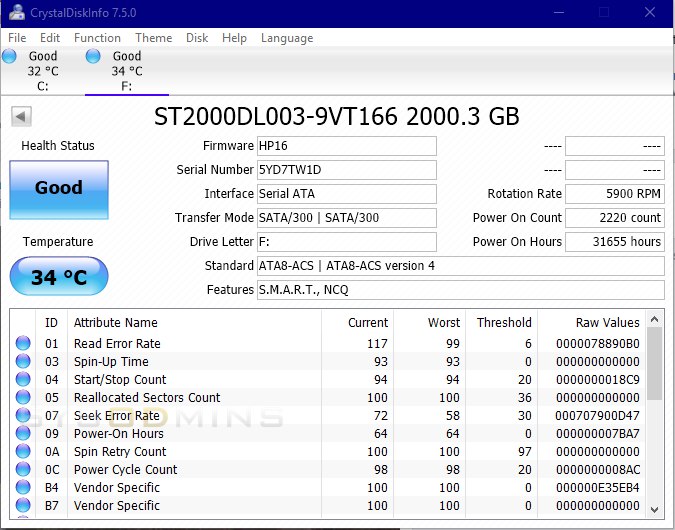Select the Reallocated Sectors Count row
The image size is (675, 530).
[328, 397]
